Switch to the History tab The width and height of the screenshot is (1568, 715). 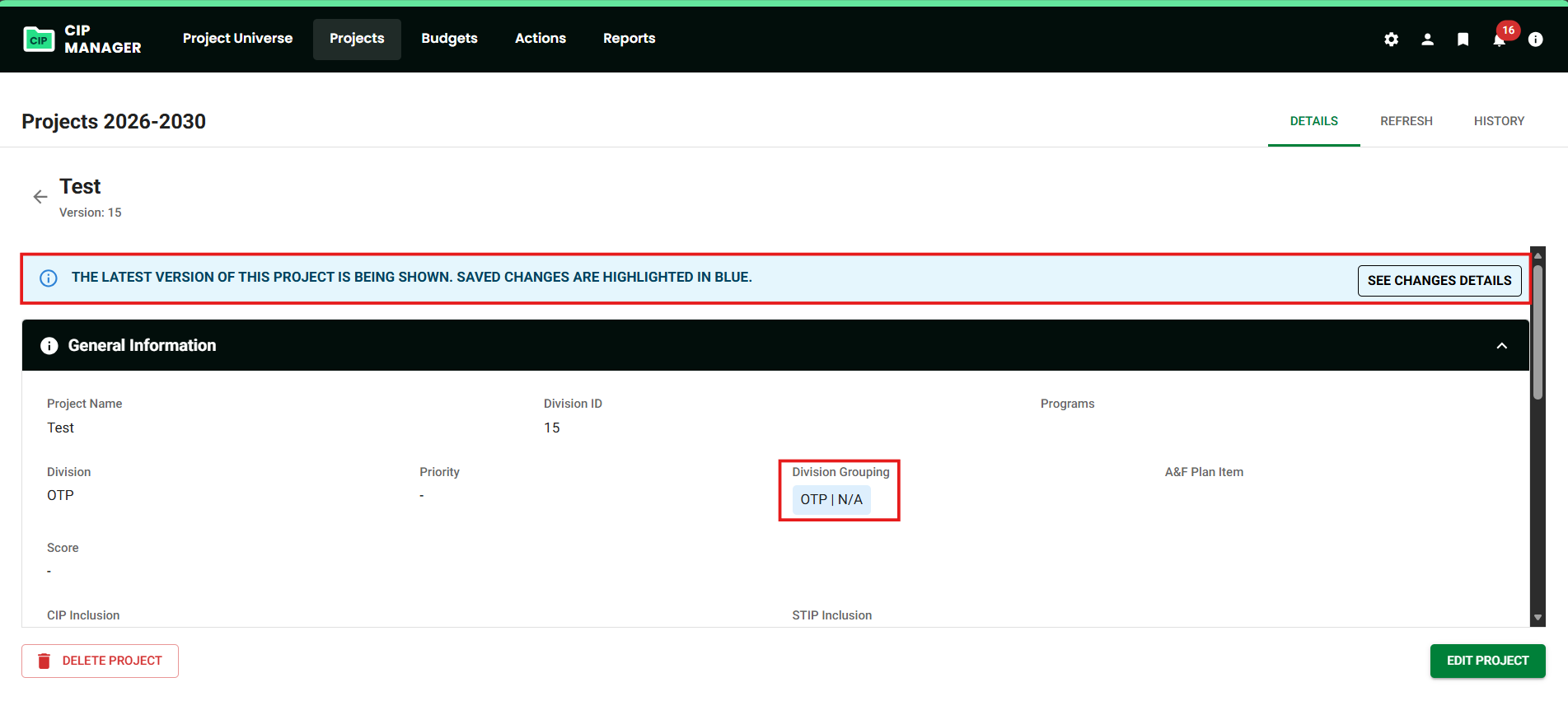pyautogui.click(x=1499, y=121)
